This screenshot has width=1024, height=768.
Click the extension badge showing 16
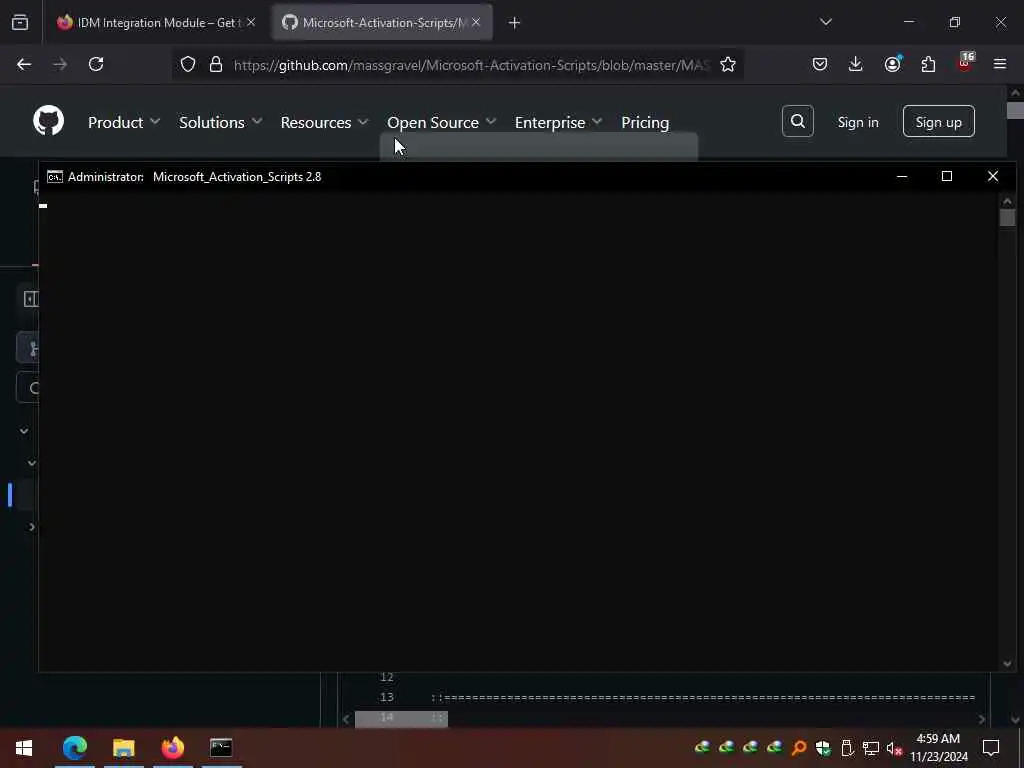coord(965,62)
